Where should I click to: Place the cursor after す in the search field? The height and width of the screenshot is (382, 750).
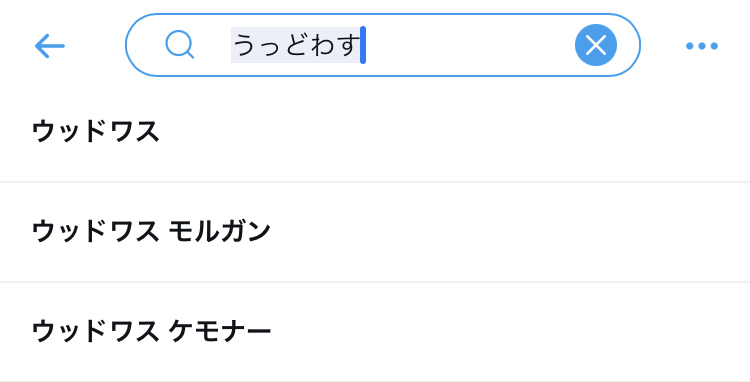click(x=363, y=45)
